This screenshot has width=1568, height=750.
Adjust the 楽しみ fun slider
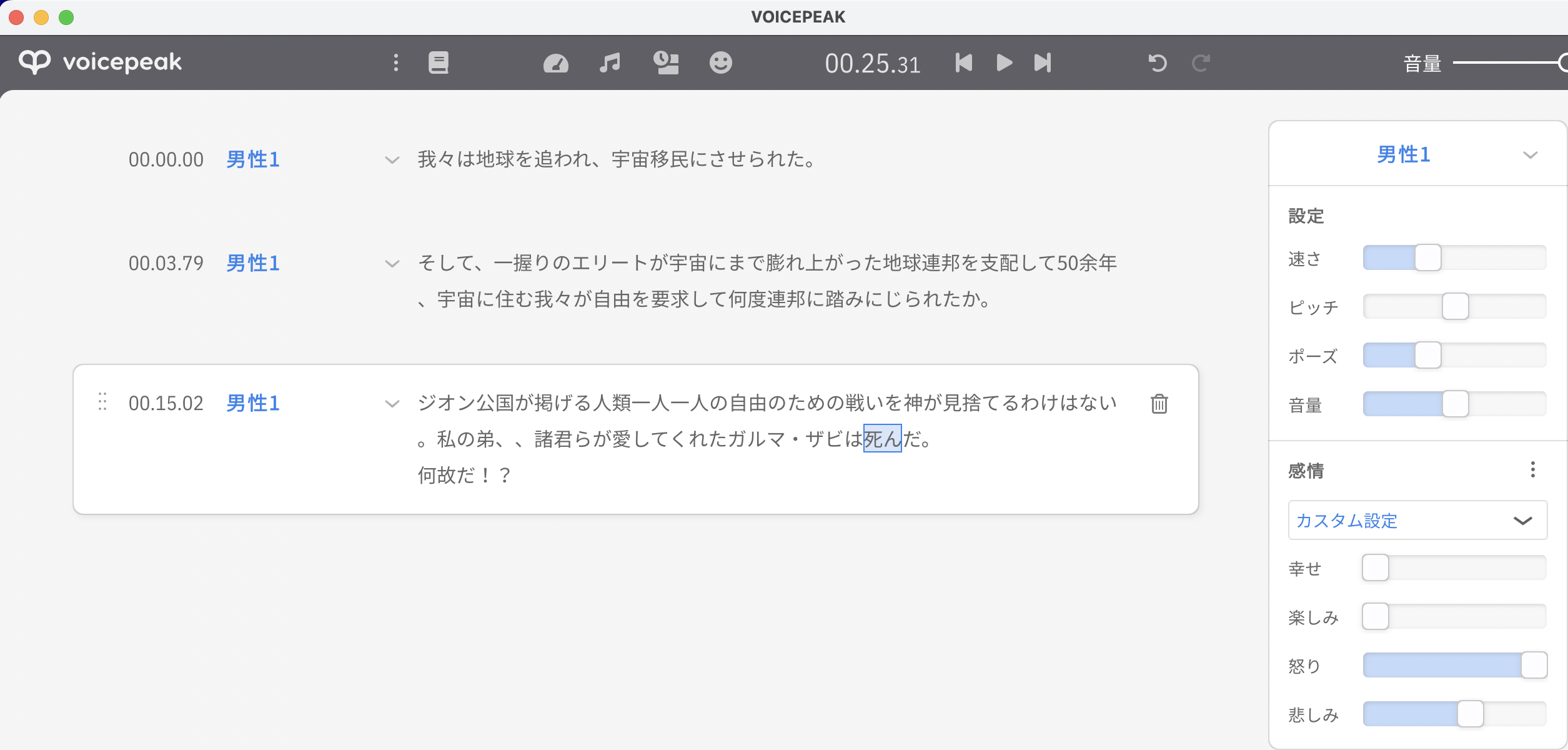[1454, 616]
